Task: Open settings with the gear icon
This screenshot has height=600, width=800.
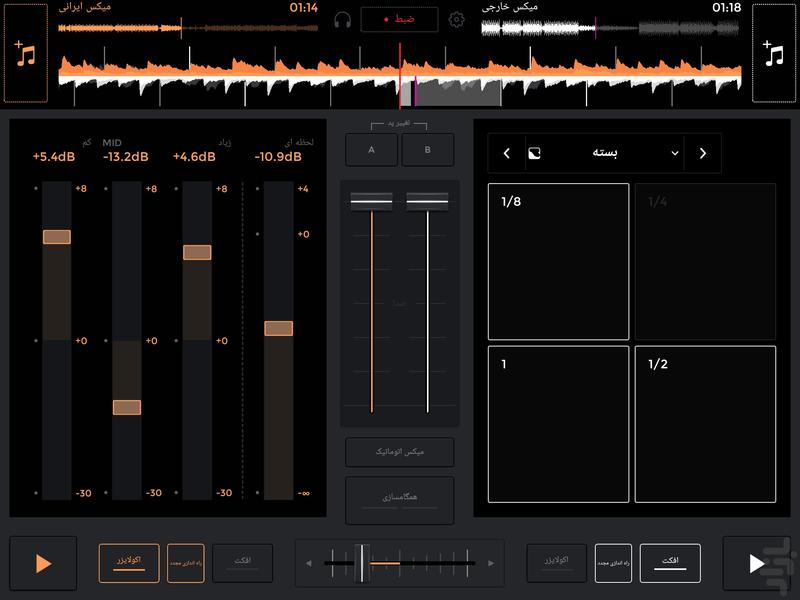Action: click(x=457, y=20)
